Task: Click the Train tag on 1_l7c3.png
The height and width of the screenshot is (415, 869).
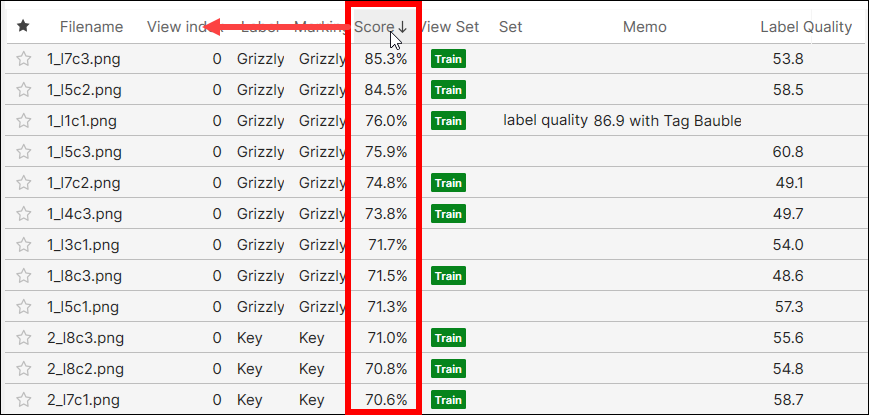Action: pyautogui.click(x=448, y=59)
